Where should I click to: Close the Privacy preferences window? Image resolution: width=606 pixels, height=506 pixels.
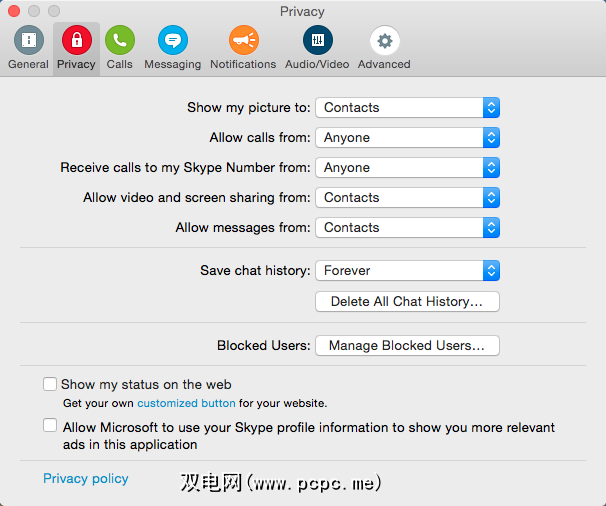(14, 11)
